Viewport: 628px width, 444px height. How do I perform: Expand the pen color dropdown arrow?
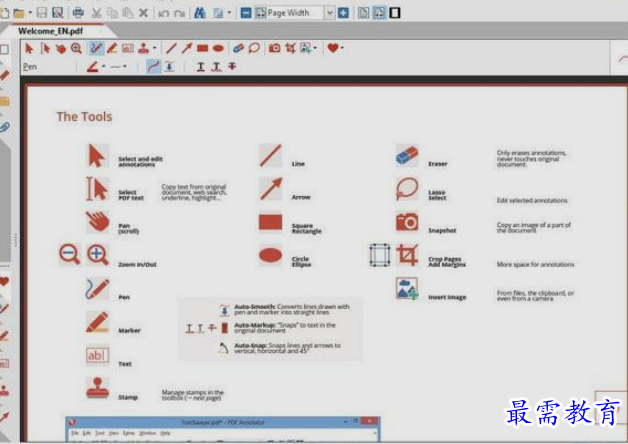click(x=103, y=67)
